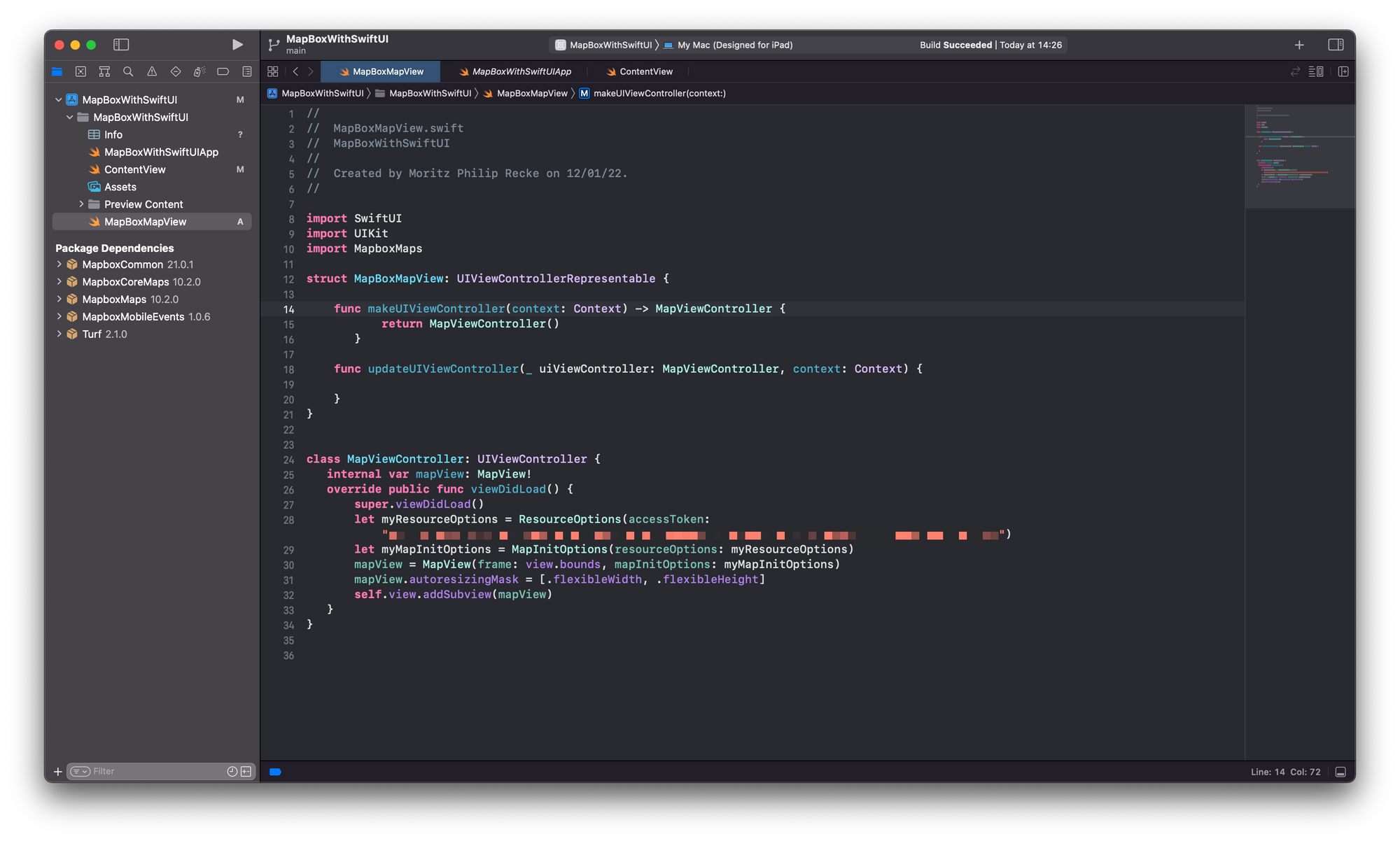1400x841 pixels.
Task: Show the Source Control navigator
Action: 80,71
